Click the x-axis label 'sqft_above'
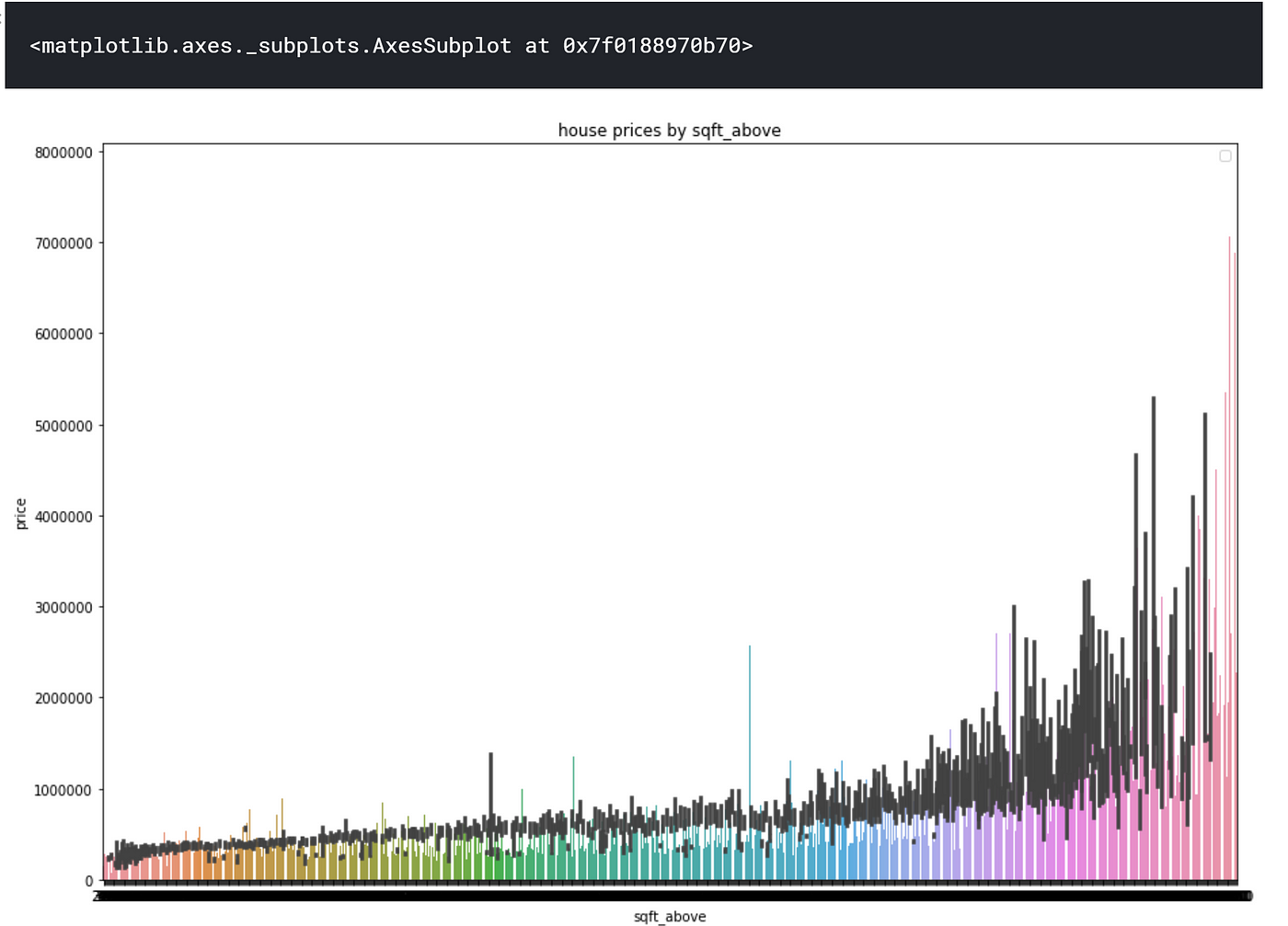This screenshot has height=926, width=1288. click(x=670, y=916)
